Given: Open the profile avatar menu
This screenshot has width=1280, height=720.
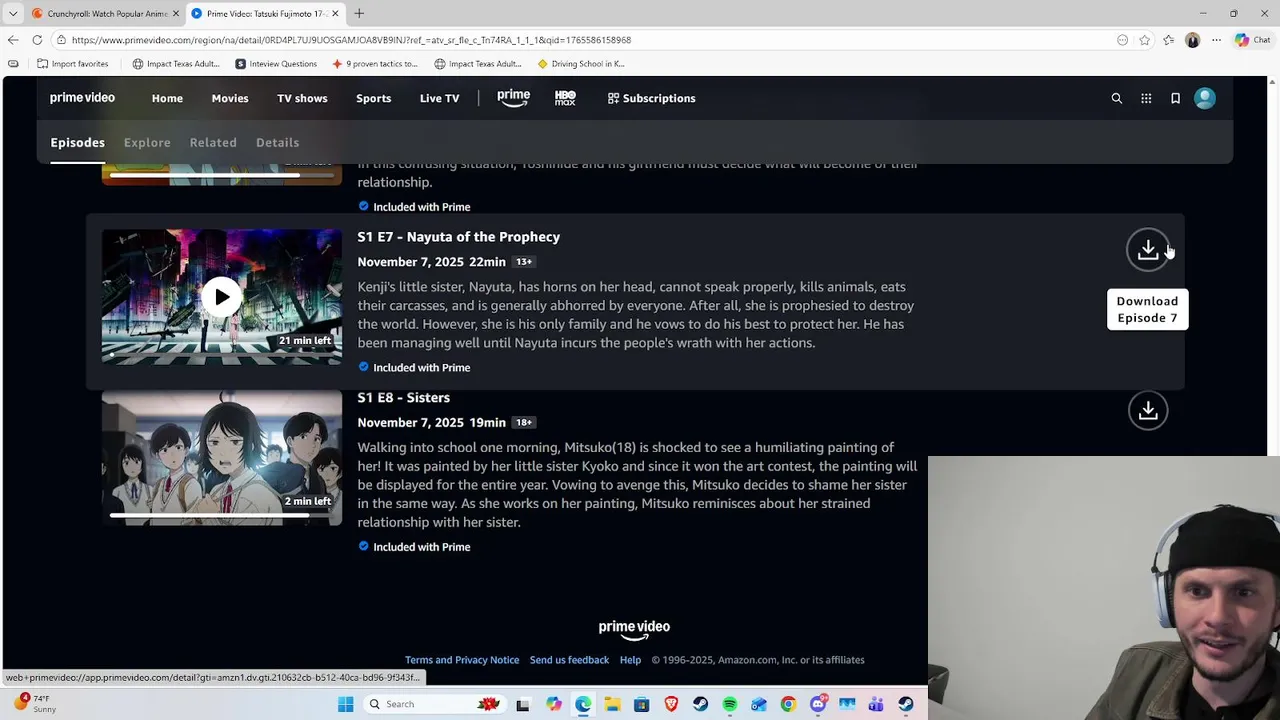Looking at the screenshot, I should point(1205,98).
